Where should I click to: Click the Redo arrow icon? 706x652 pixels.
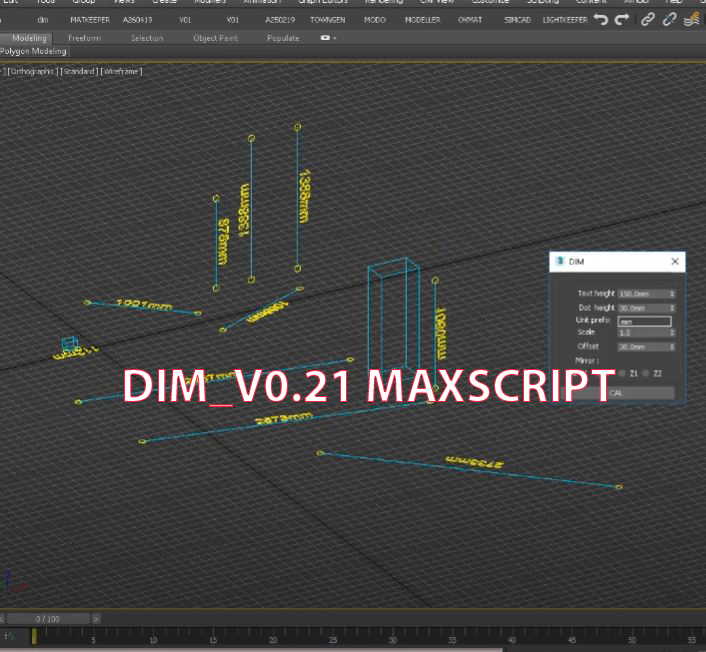[622, 19]
